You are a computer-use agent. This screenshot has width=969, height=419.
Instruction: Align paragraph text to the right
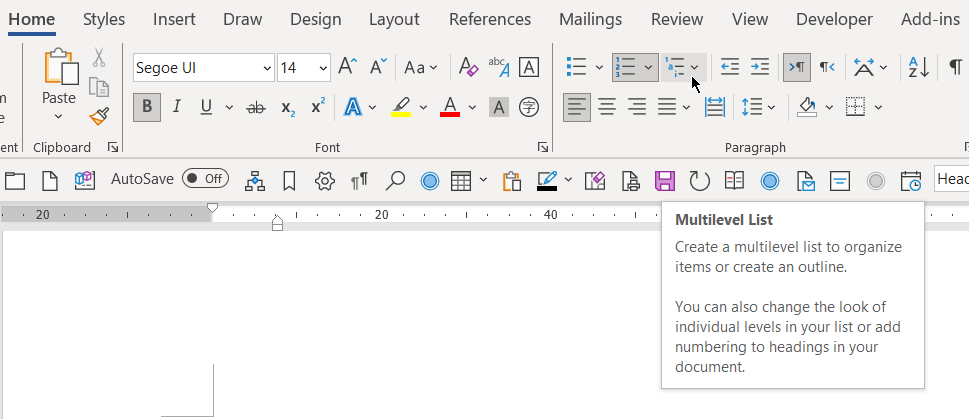click(637, 108)
